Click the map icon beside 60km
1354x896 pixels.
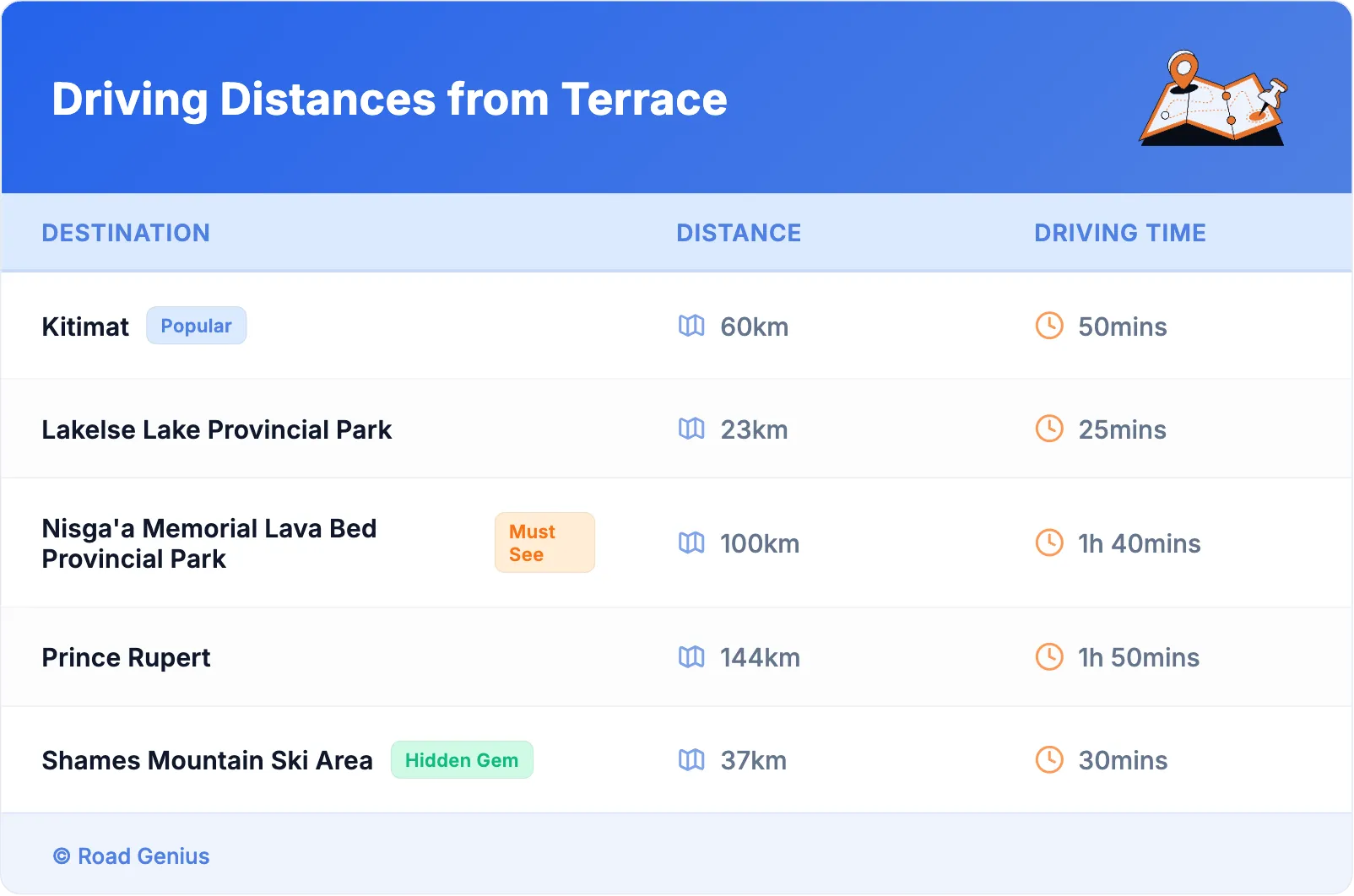click(691, 326)
